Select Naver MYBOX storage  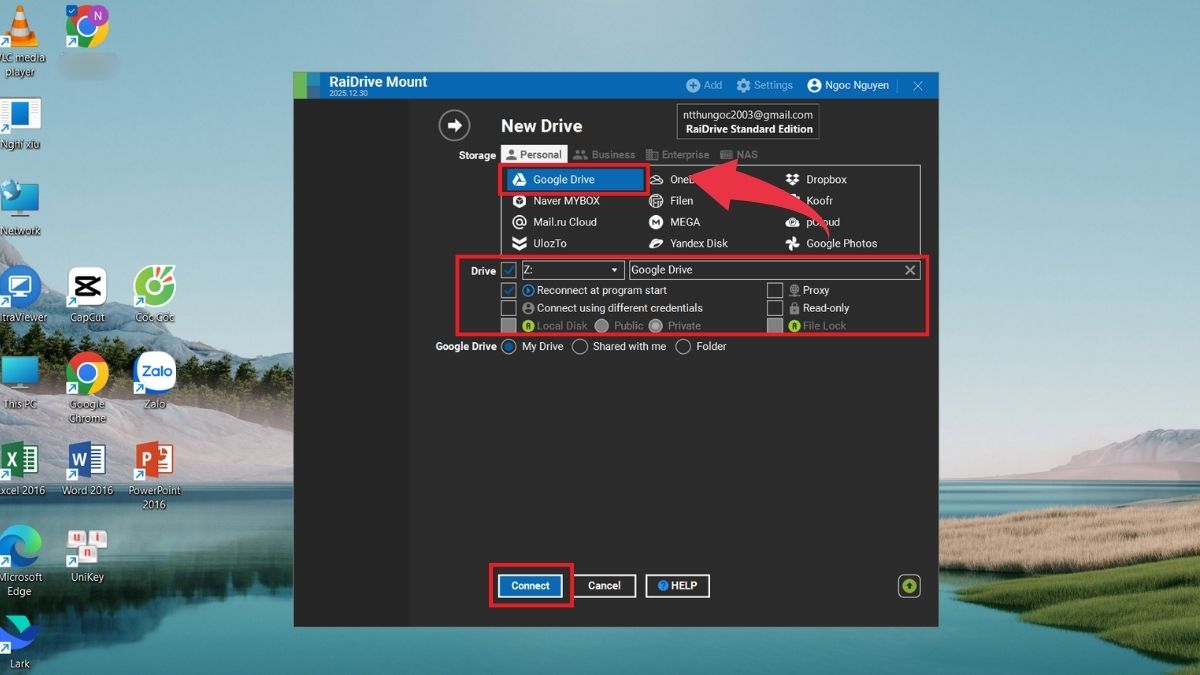556,201
